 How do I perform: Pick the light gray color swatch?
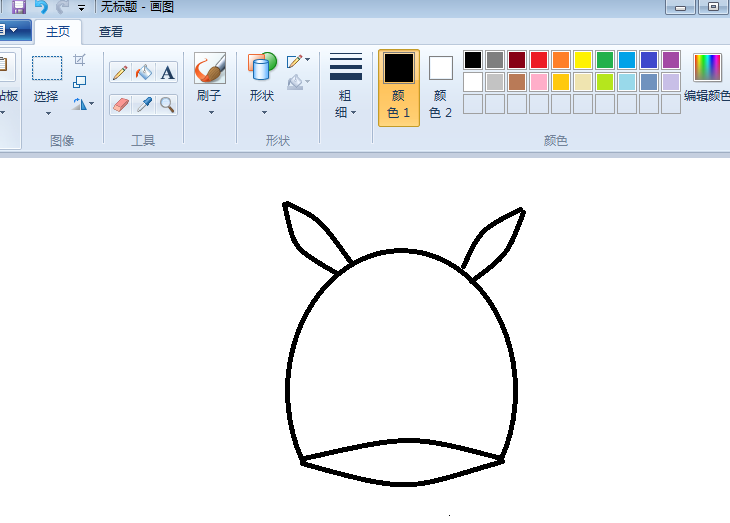click(495, 82)
